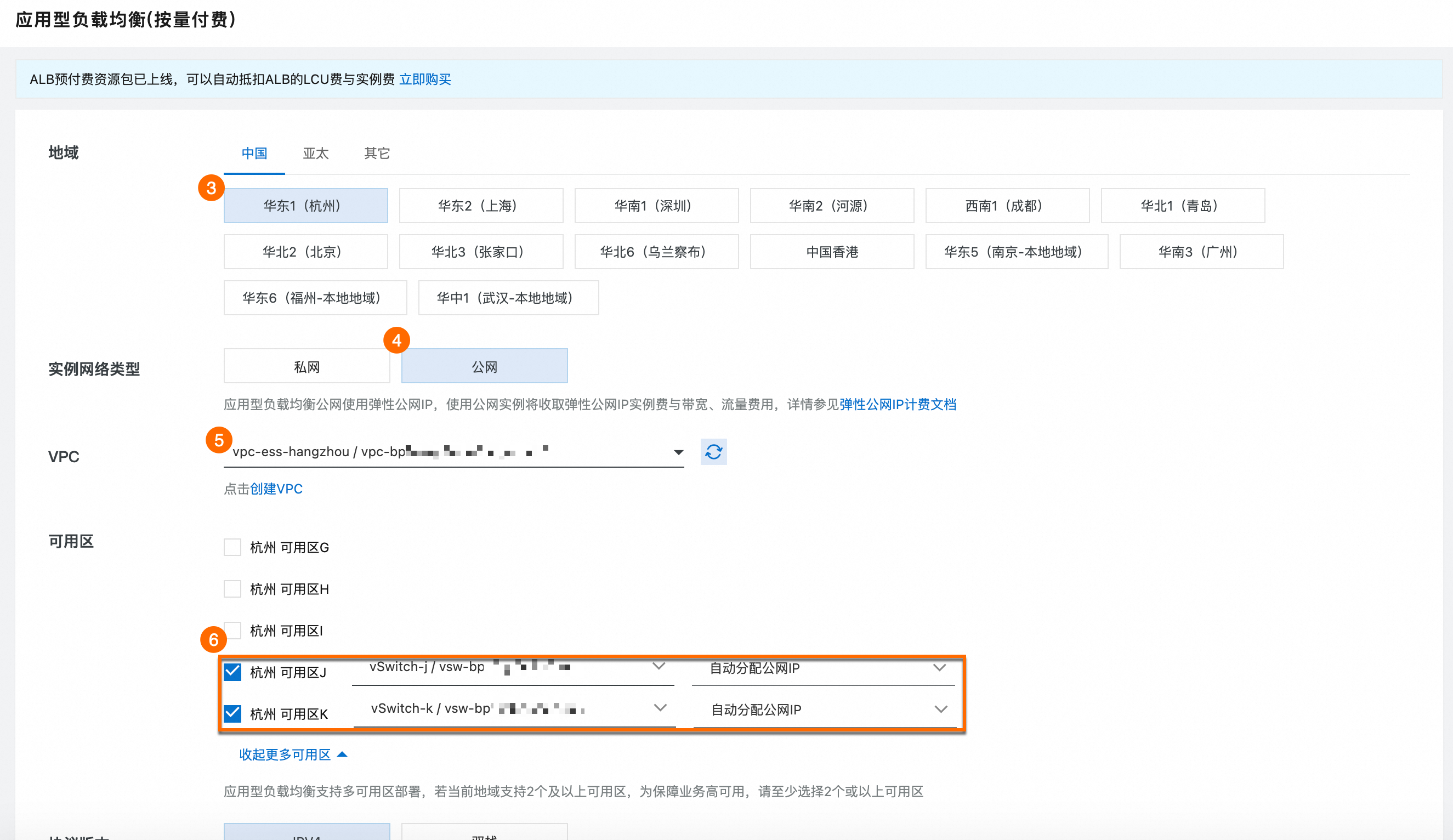Select region 华东5（南京-本地地域）
Viewport: 1453px width, 840px height.
(x=1017, y=251)
